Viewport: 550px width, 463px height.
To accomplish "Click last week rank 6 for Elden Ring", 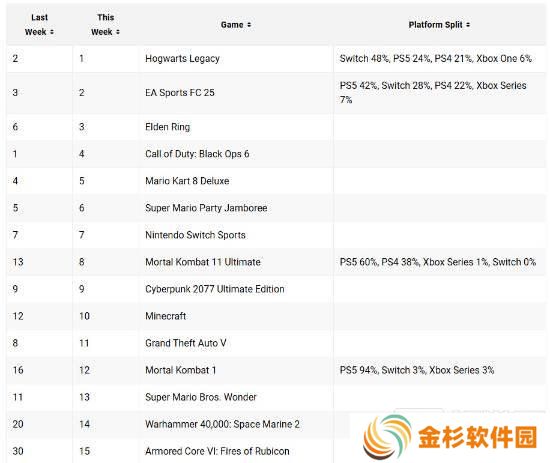I will [15, 127].
